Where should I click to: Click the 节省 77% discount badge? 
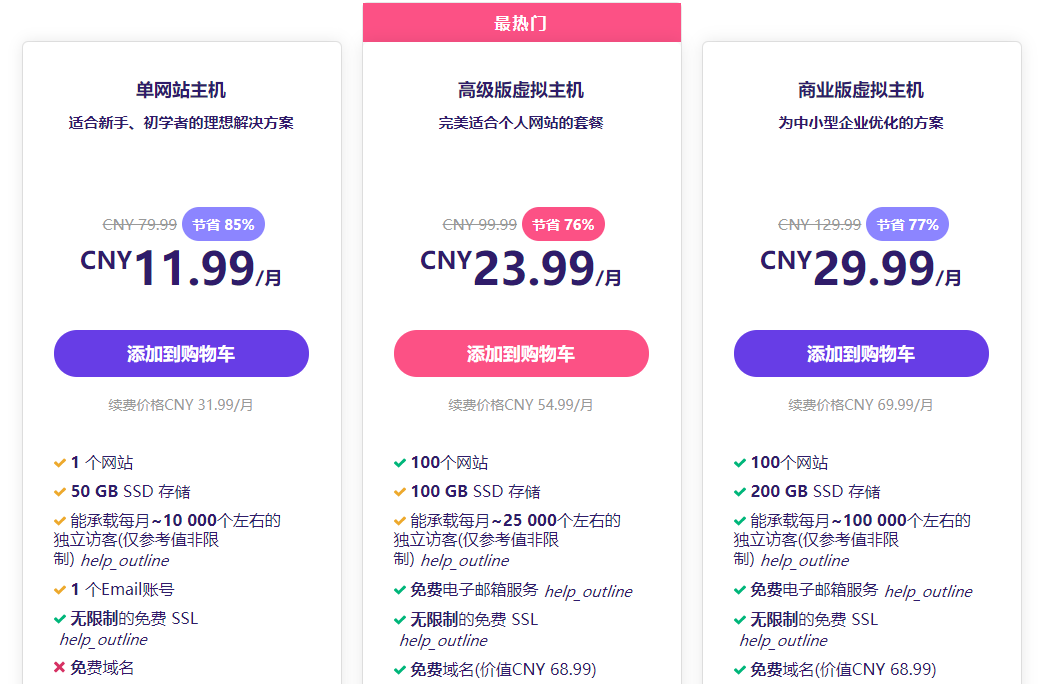(x=907, y=225)
